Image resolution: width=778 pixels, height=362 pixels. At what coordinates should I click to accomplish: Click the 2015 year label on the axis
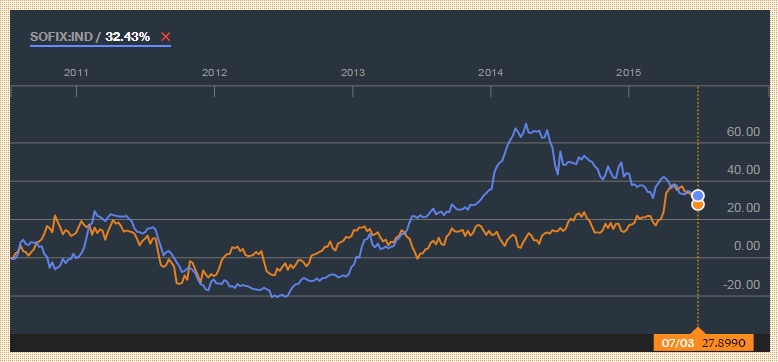[629, 73]
